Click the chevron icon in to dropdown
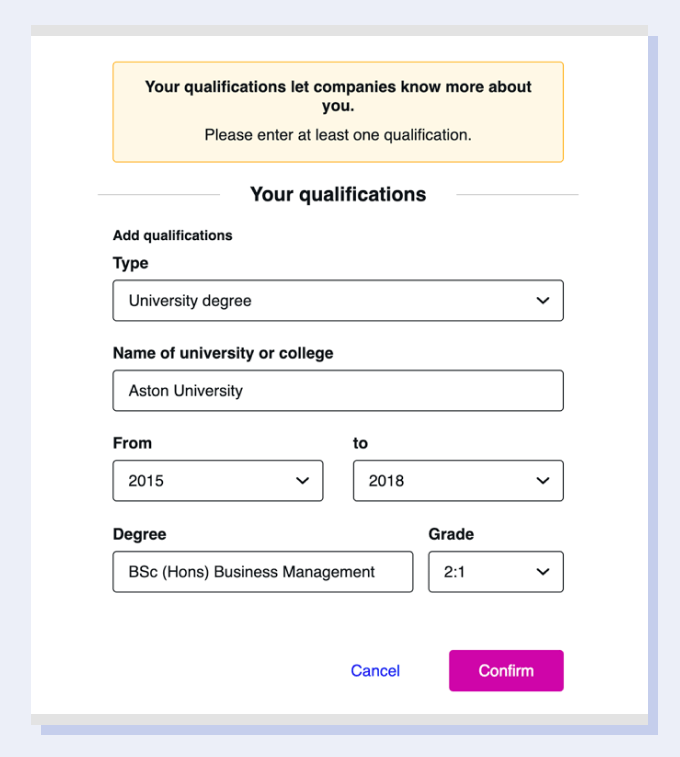Image resolution: width=680 pixels, height=757 pixels. (x=543, y=481)
